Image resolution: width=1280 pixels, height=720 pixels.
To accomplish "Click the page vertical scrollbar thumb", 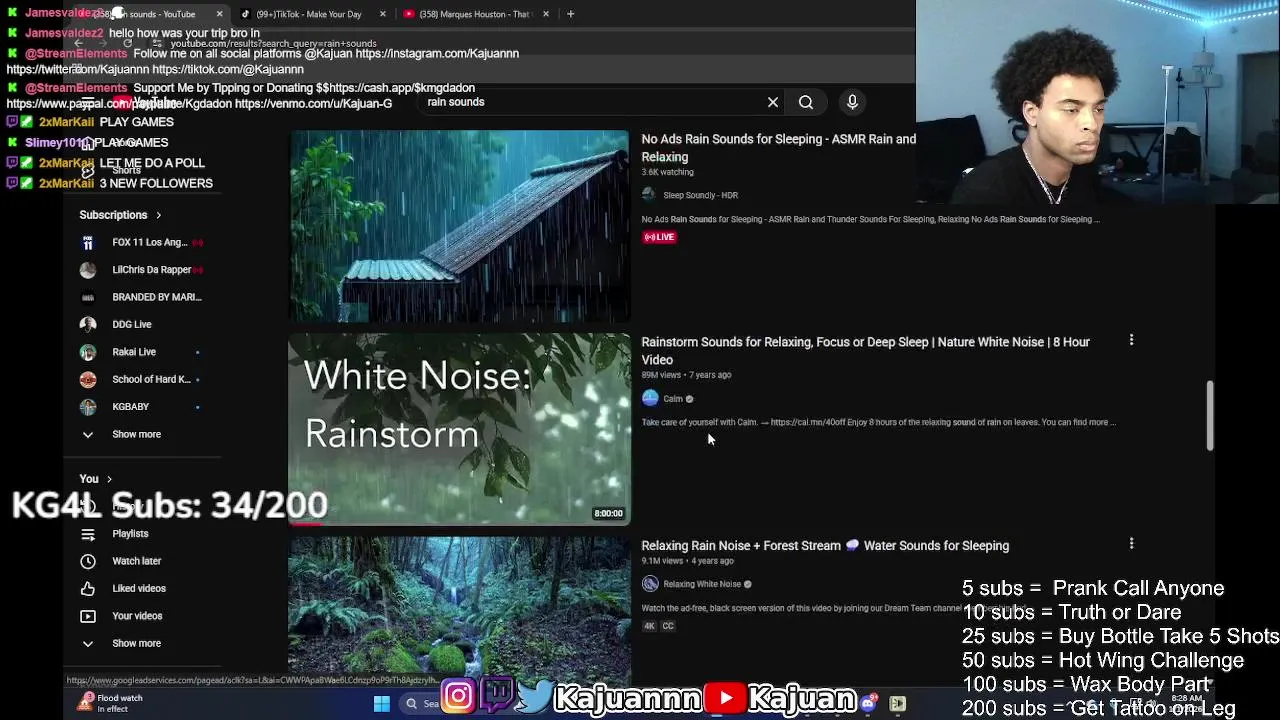I will pos(1209,415).
